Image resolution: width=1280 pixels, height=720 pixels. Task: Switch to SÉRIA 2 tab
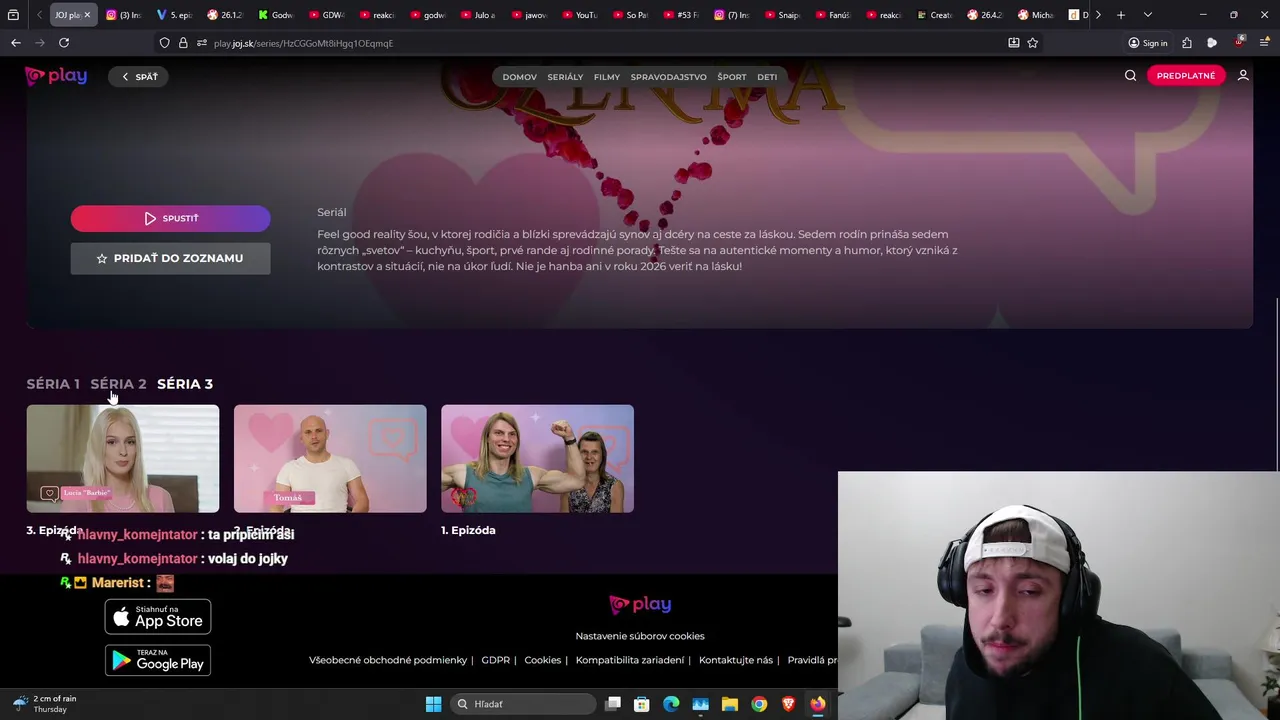coord(118,384)
